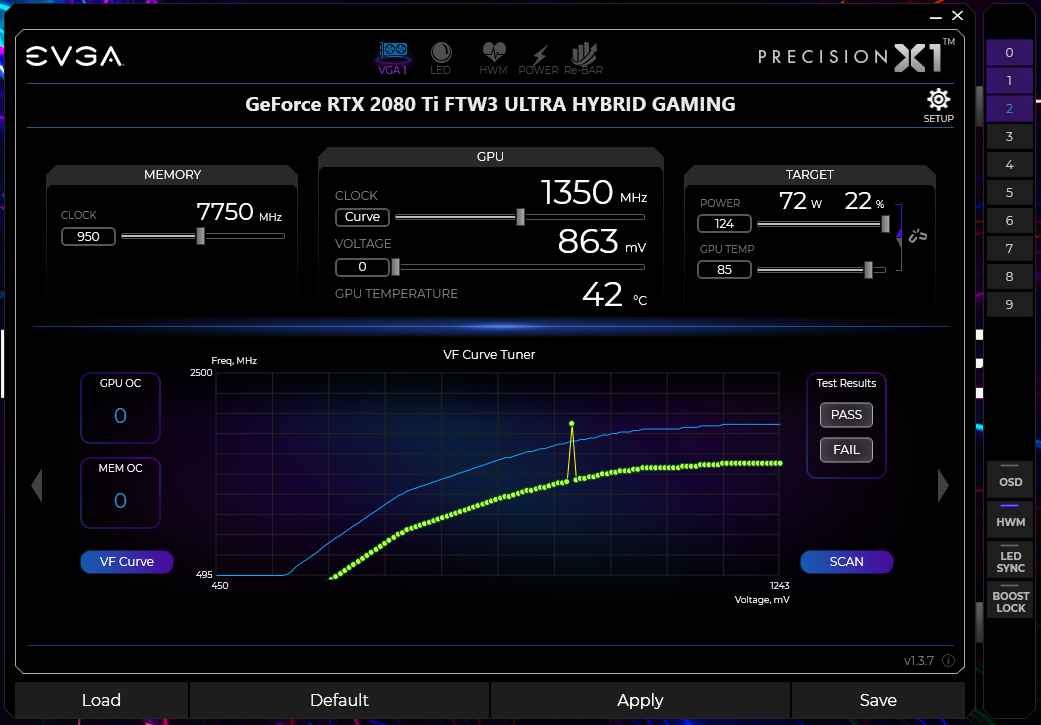The height and width of the screenshot is (725, 1041).
Task: Click the GPU voltage slider handle
Action: [396, 267]
